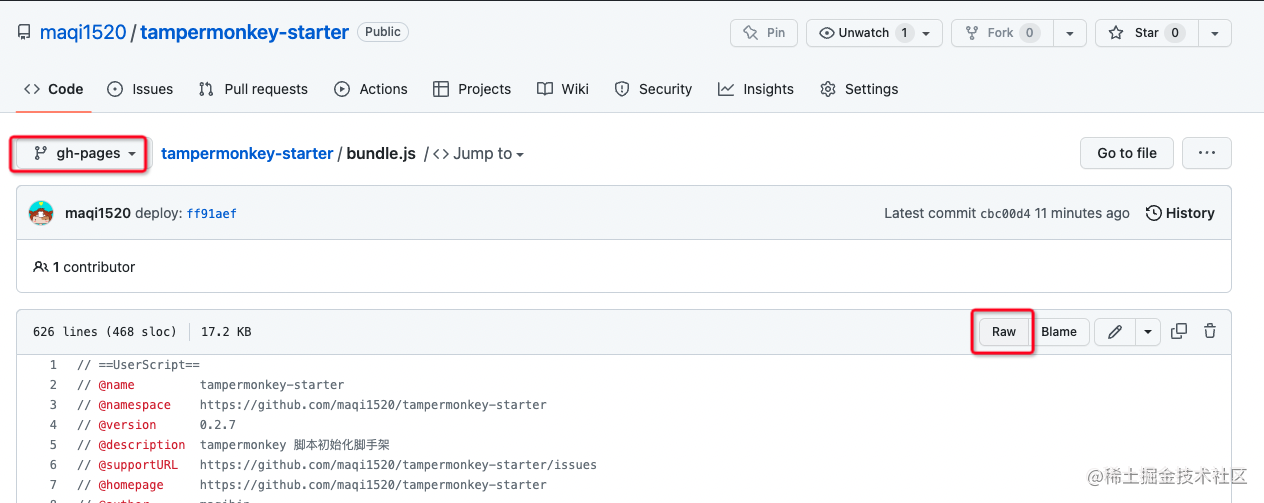This screenshot has height=503, width=1264.
Task: Expand the Jump to symbol dropdown
Action: pyautogui.click(x=478, y=153)
